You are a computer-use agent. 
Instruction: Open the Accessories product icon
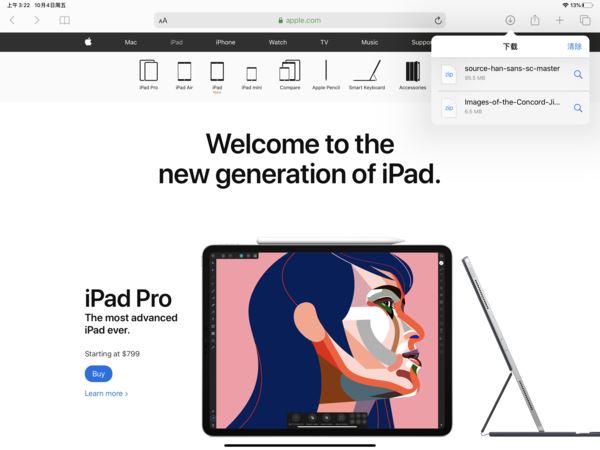tap(412, 75)
